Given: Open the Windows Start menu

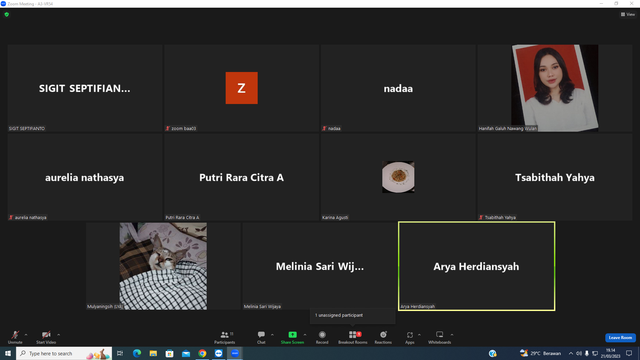Looking at the screenshot, I should [x=8, y=353].
